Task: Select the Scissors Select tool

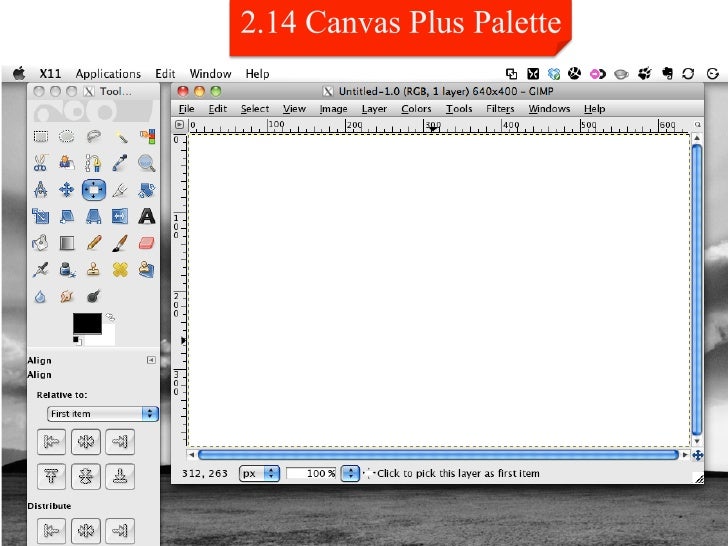Action: pyautogui.click(x=41, y=163)
